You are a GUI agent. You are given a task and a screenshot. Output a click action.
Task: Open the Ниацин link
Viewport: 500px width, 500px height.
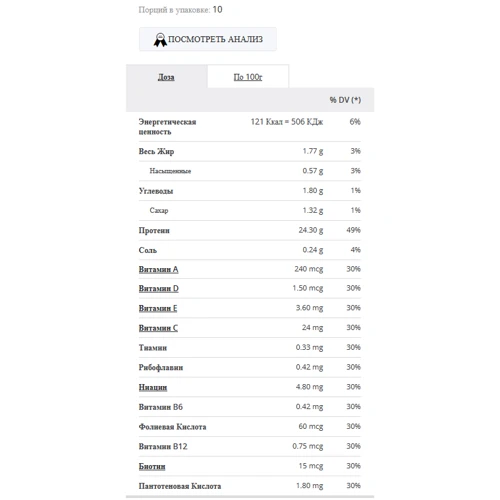[x=153, y=387]
